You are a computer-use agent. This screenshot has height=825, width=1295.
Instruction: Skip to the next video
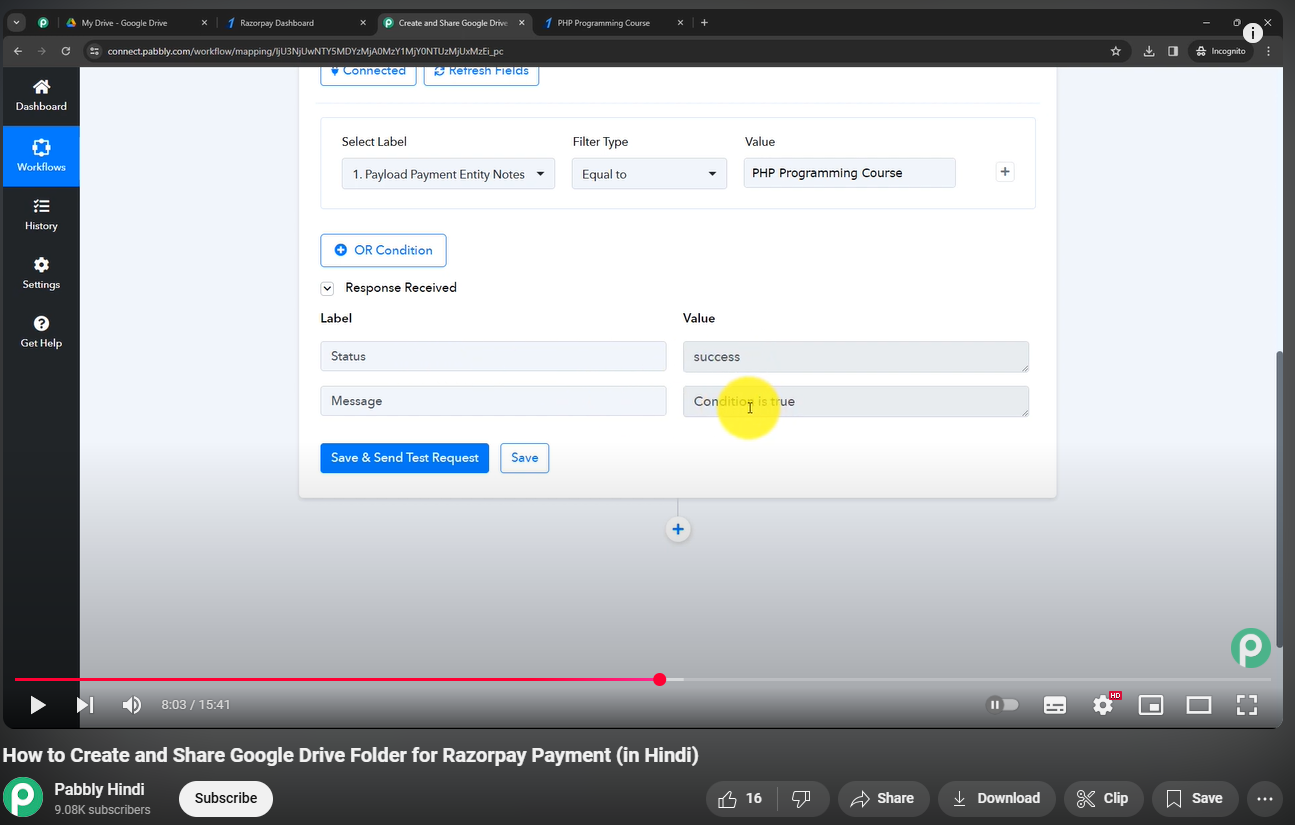(85, 705)
